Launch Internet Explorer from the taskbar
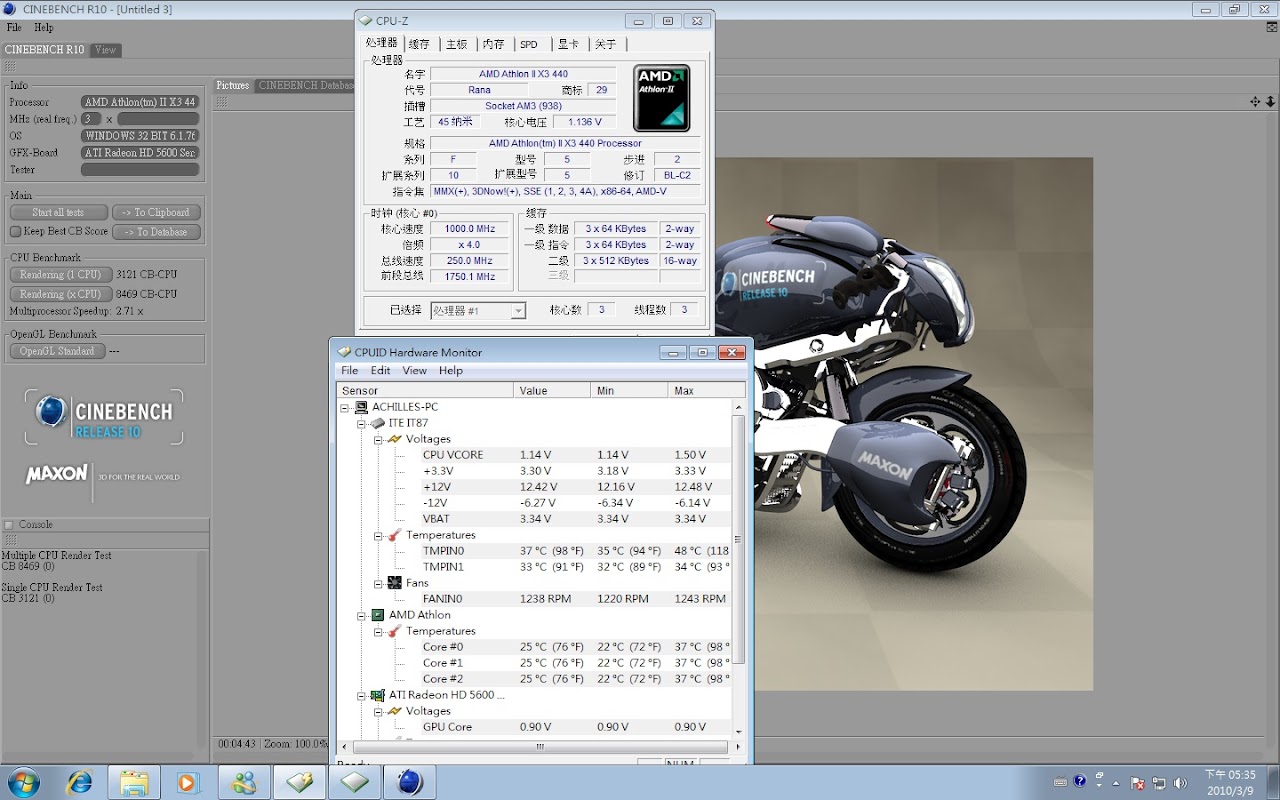Image resolution: width=1280 pixels, height=800 pixels. tap(80, 782)
